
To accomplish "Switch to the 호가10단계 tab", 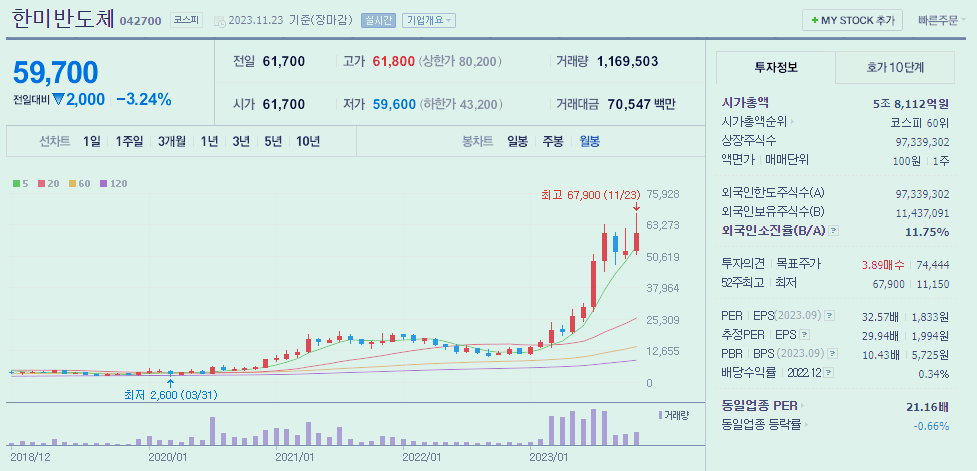I will point(895,67).
